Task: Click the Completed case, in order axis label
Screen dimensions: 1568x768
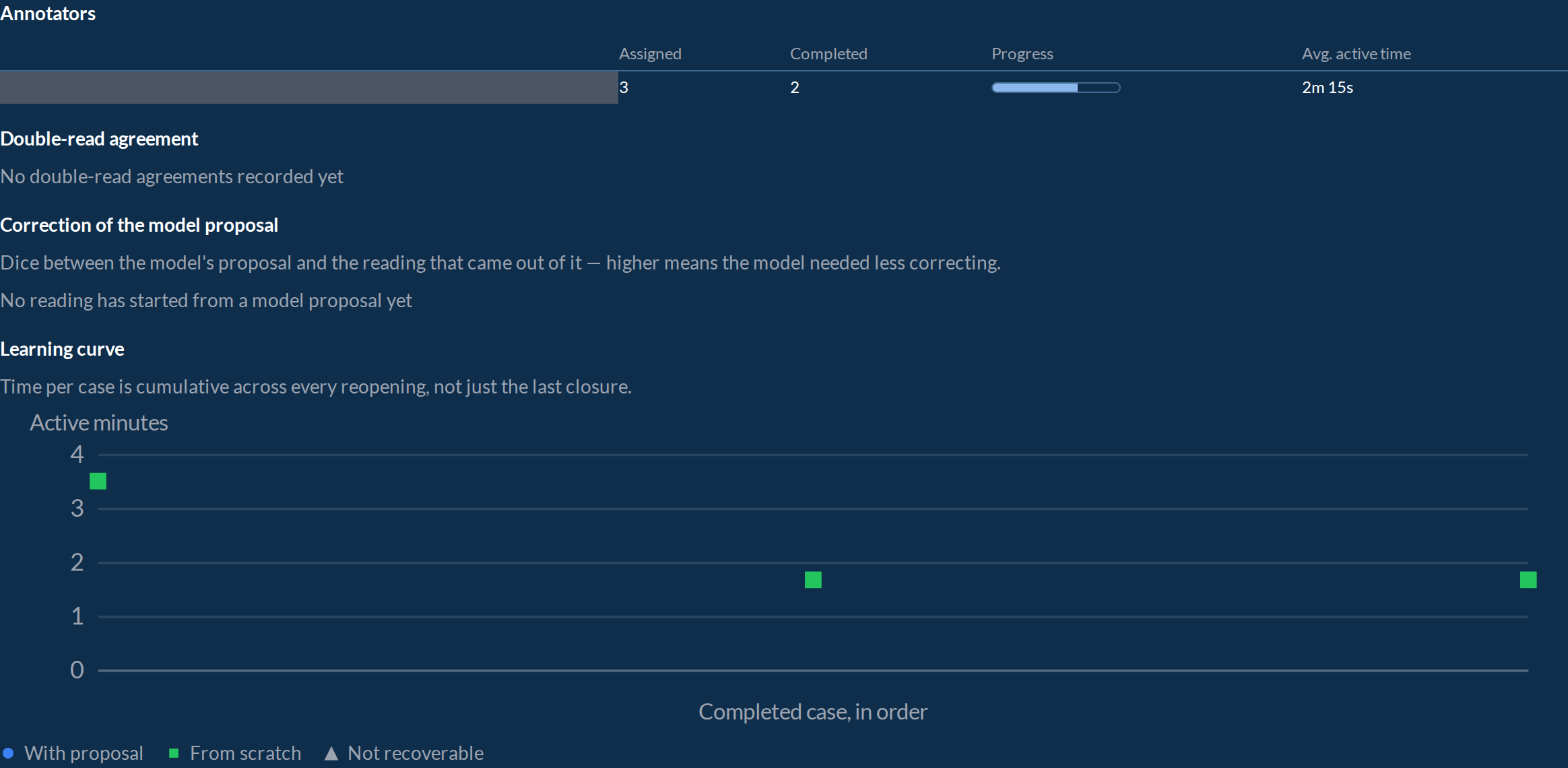Action: pos(813,711)
